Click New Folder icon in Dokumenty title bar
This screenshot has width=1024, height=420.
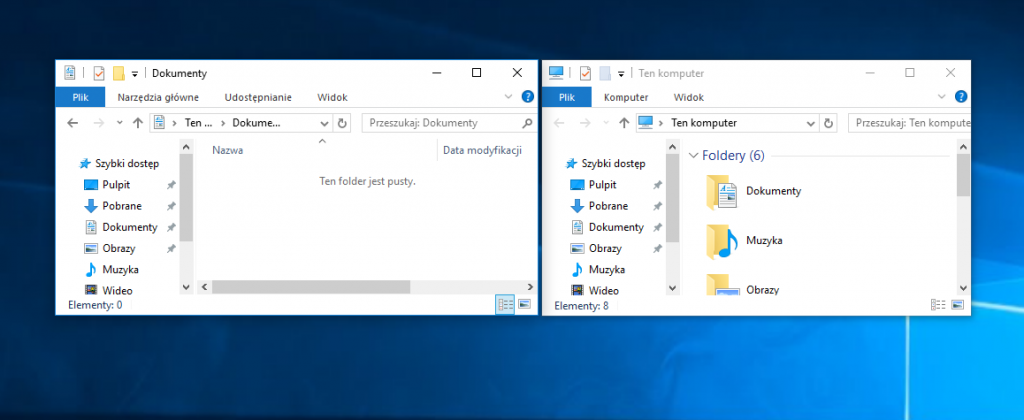click(x=118, y=73)
